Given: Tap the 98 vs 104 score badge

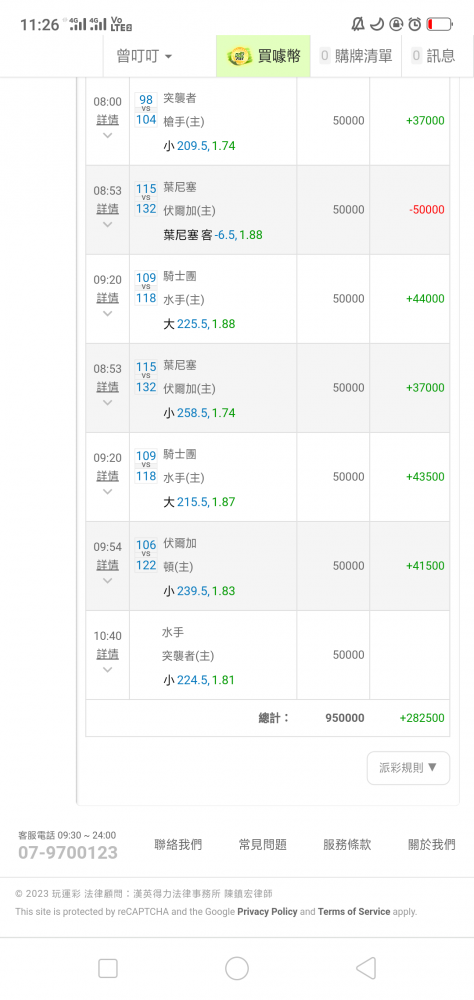Looking at the screenshot, I should point(146,110).
